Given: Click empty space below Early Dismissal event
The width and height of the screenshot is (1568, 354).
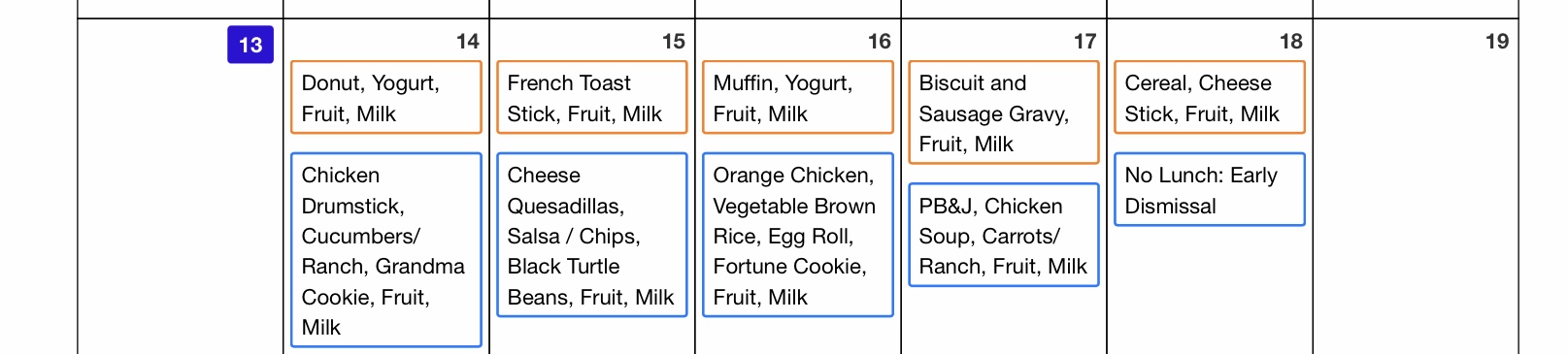Looking at the screenshot, I should 1210,291.
